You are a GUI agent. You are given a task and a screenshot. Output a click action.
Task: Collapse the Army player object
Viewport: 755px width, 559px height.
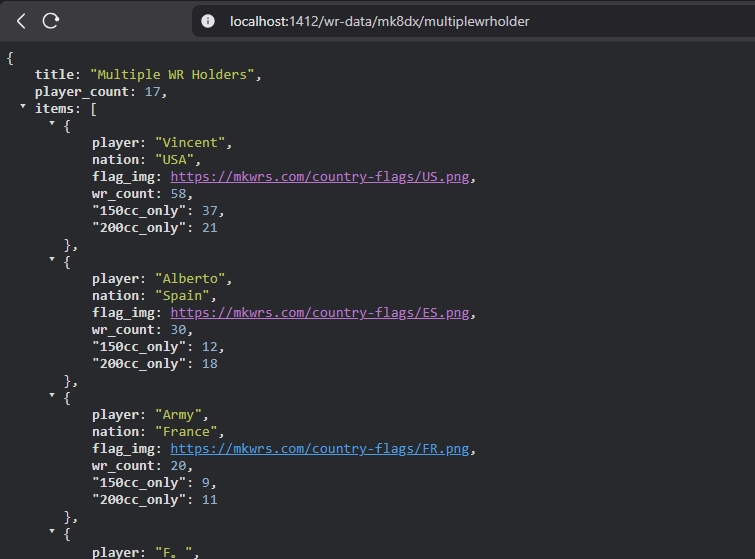click(x=52, y=395)
